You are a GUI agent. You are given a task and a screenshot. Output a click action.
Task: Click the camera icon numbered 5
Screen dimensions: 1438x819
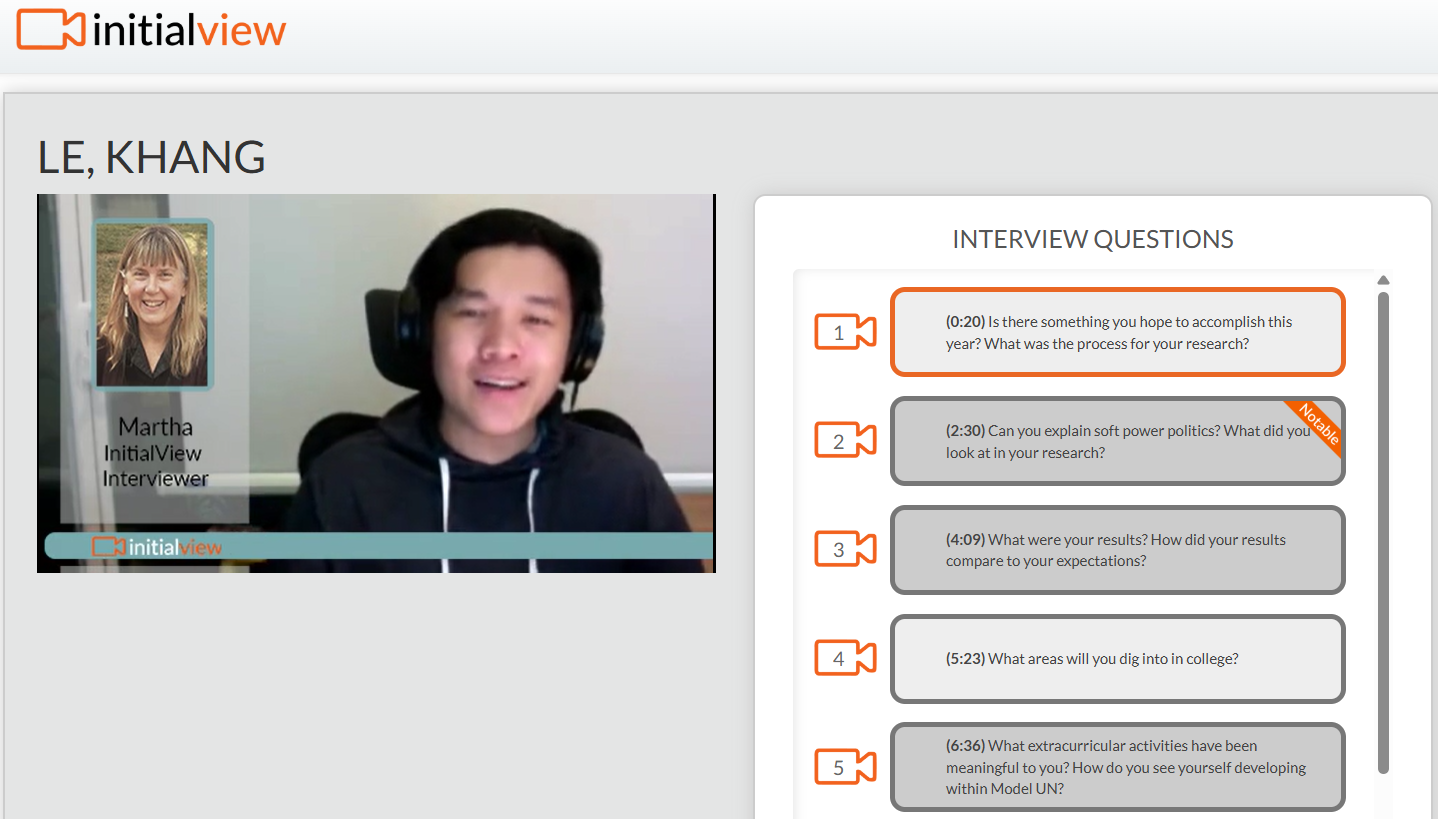pyautogui.click(x=845, y=767)
